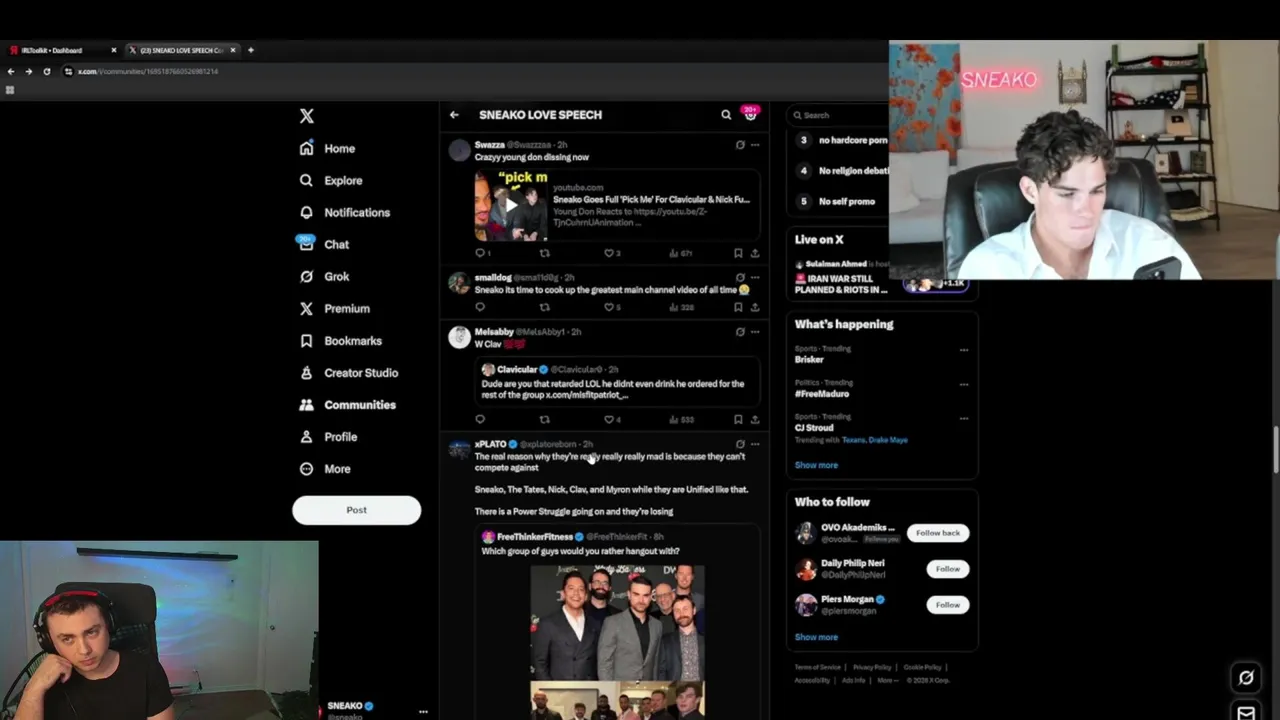Bookmark the Melsabby post

[738, 419]
